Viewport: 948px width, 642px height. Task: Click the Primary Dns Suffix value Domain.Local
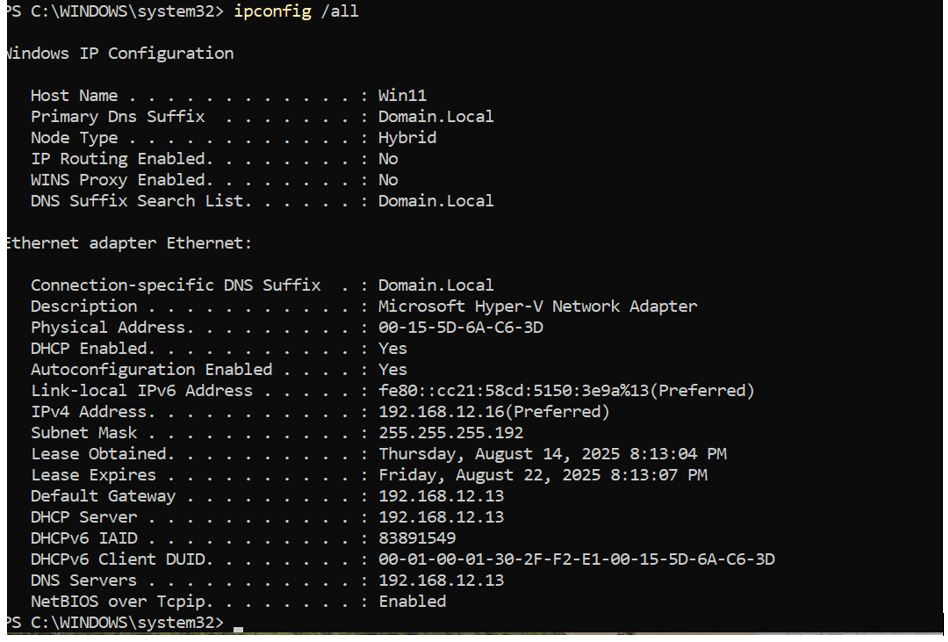[435, 117]
